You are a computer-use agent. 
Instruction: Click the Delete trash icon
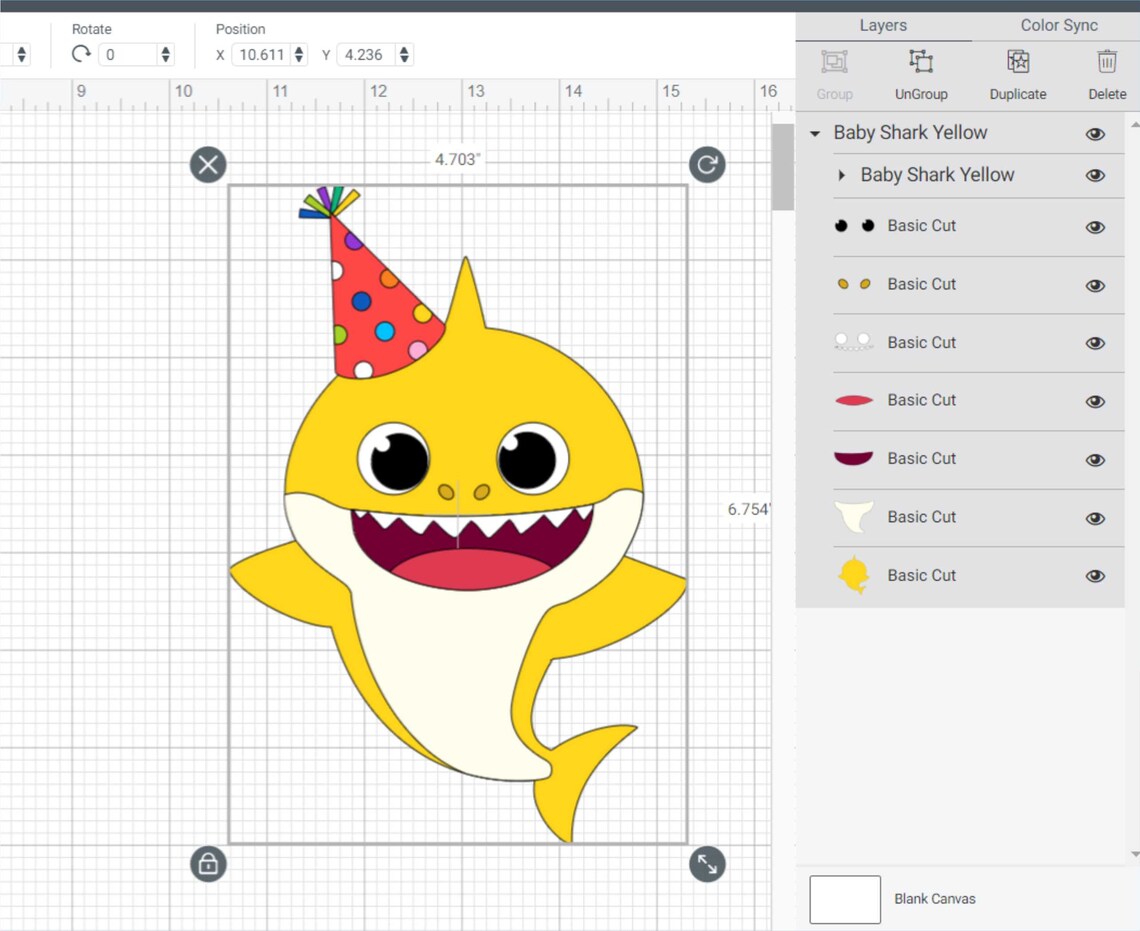point(1107,62)
